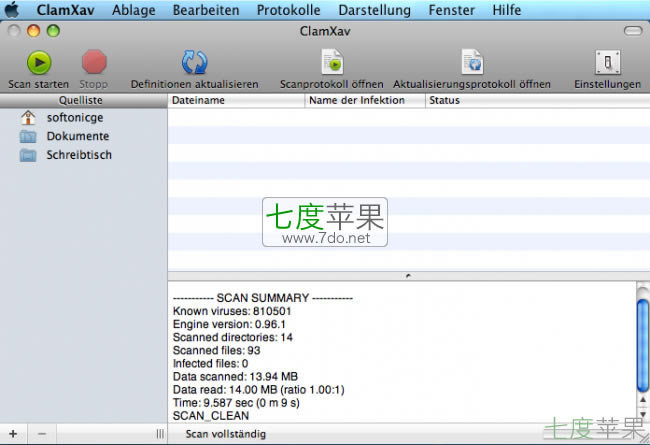Click the SCAN_CLEAN result line

[x=211, y=416]
